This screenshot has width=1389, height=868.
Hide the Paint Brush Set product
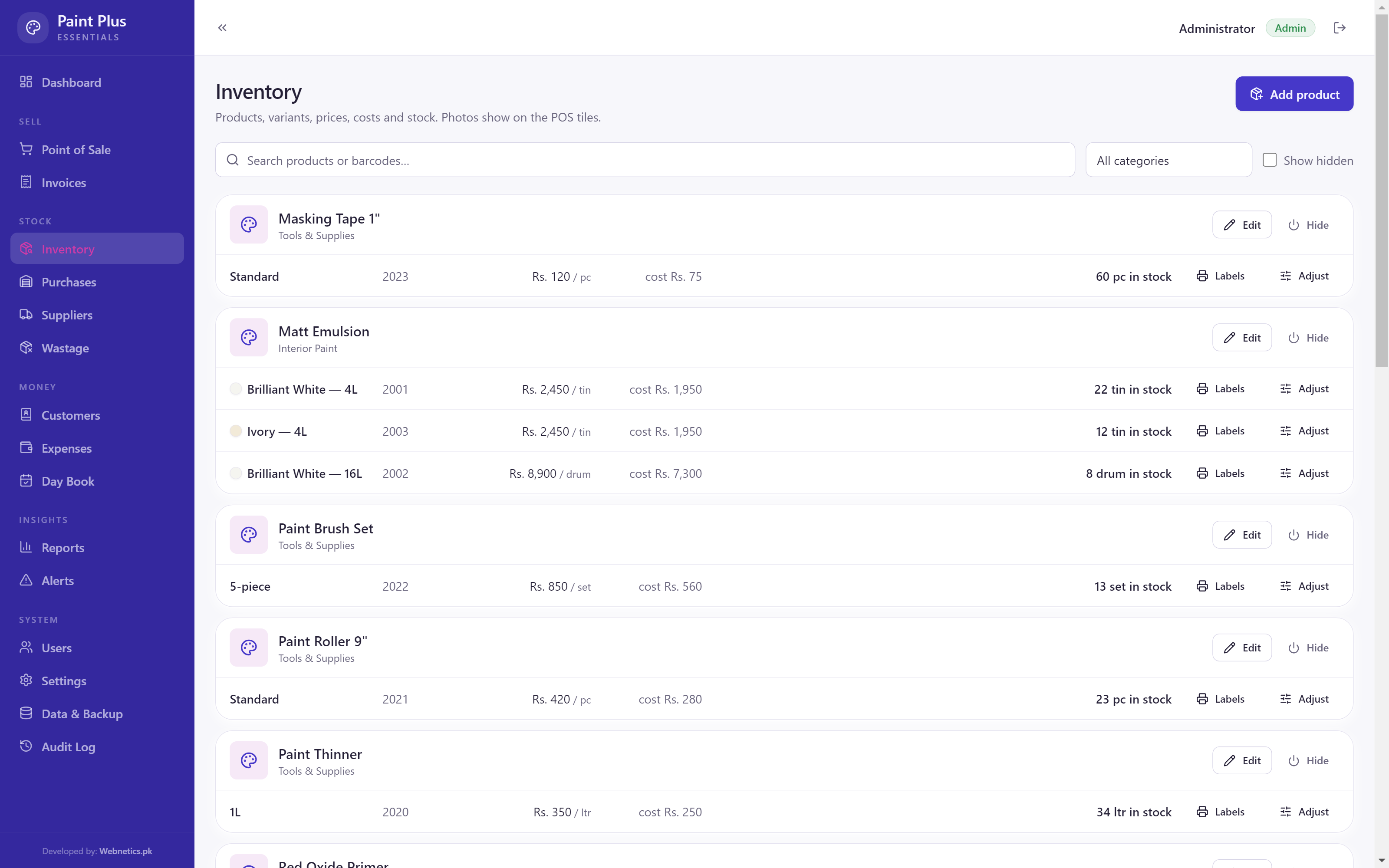(1309, 534)
